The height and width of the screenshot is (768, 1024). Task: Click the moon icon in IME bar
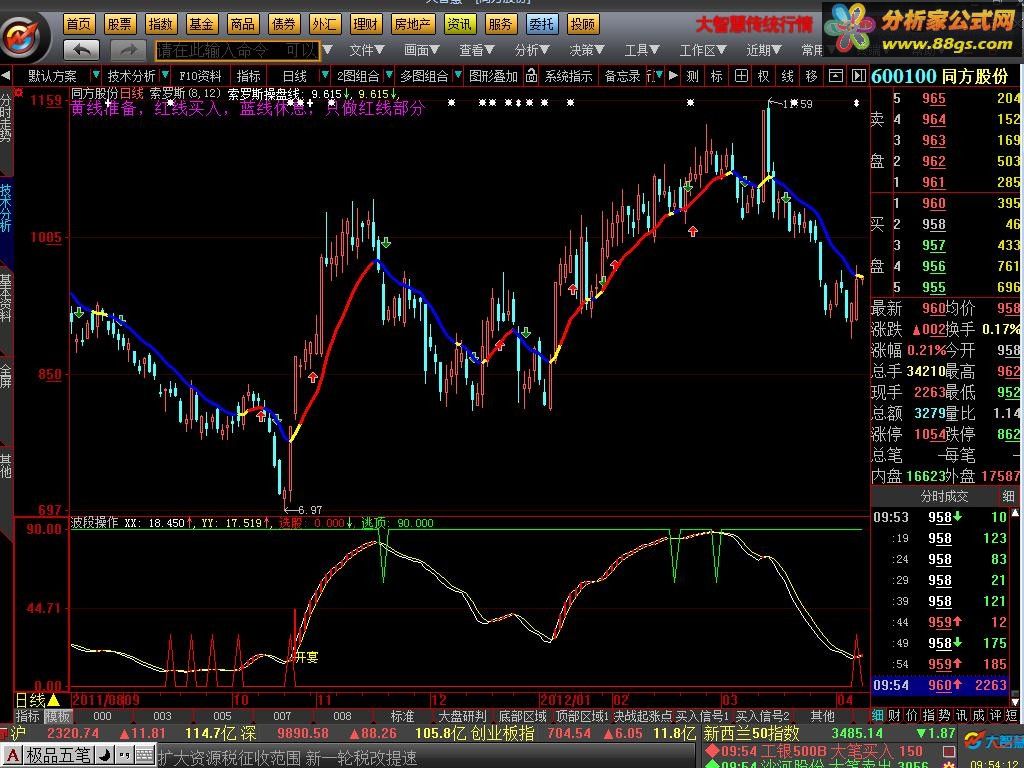[x=104, y=756]
